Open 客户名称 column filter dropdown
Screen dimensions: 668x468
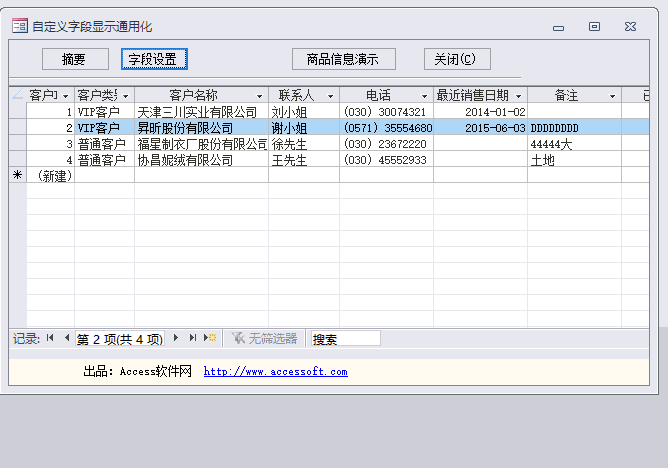[259, 96]
